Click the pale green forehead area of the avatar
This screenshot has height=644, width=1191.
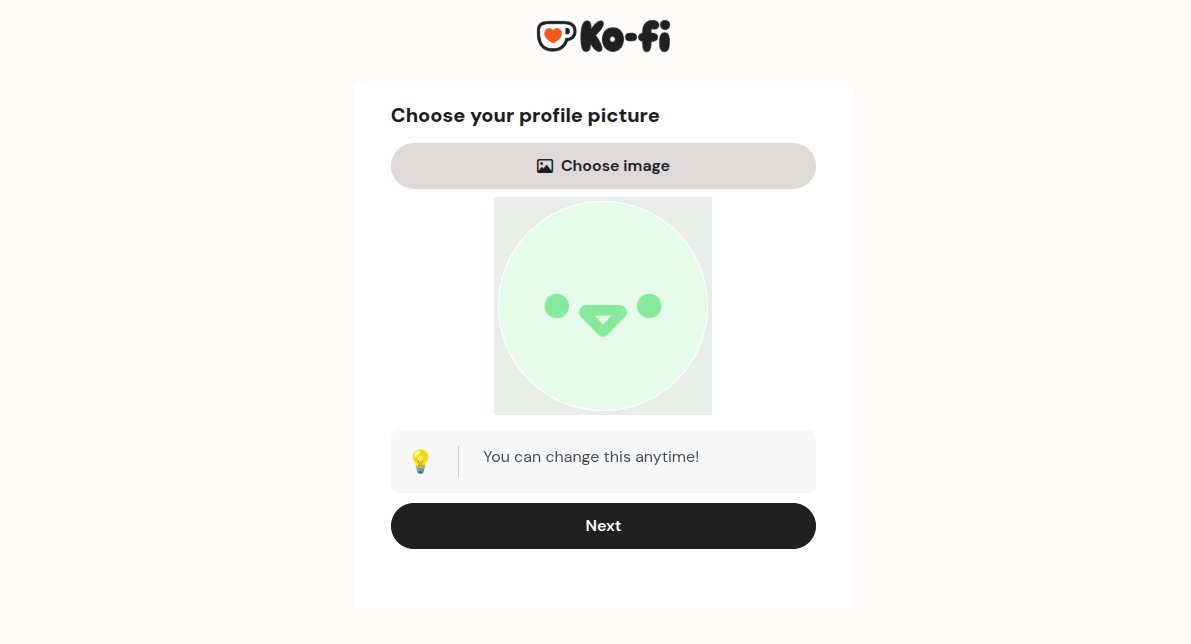[603, 245]
